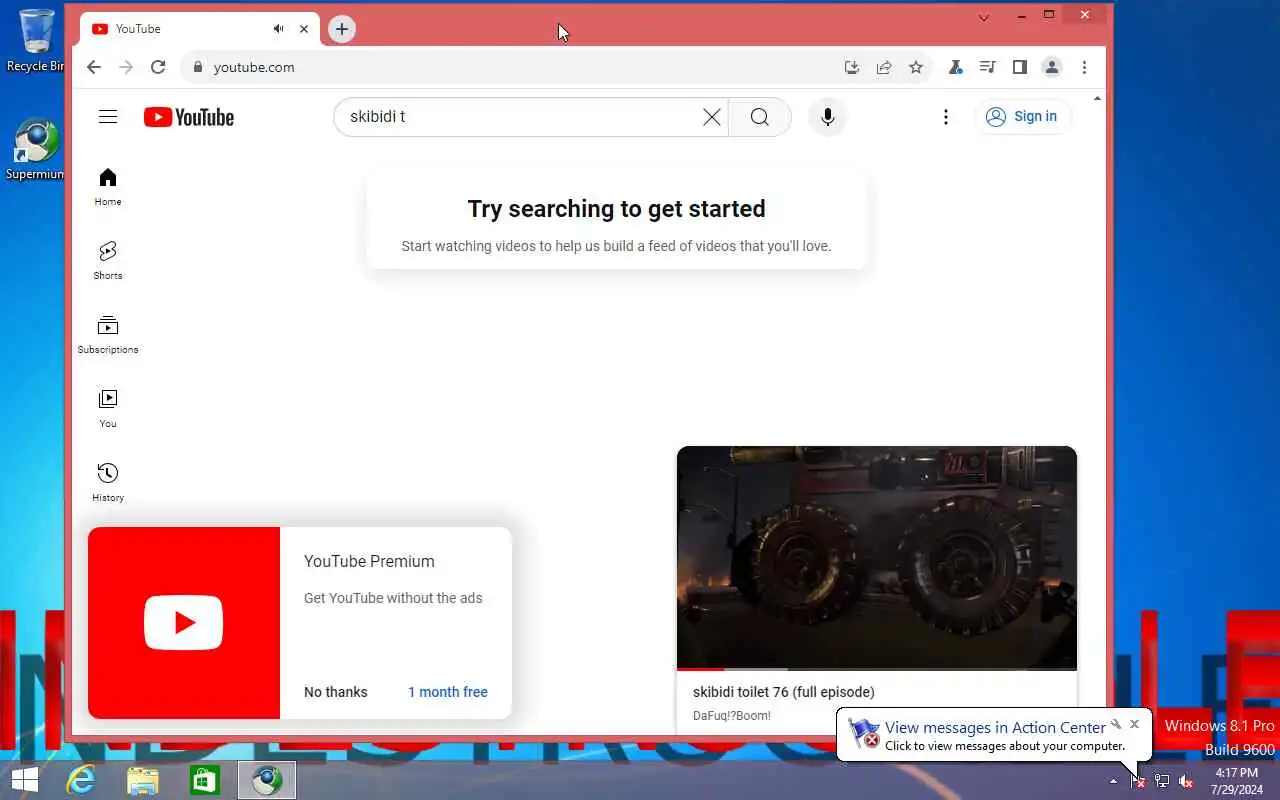
Task: Open the network tray icon
Action: [1162, 781]
